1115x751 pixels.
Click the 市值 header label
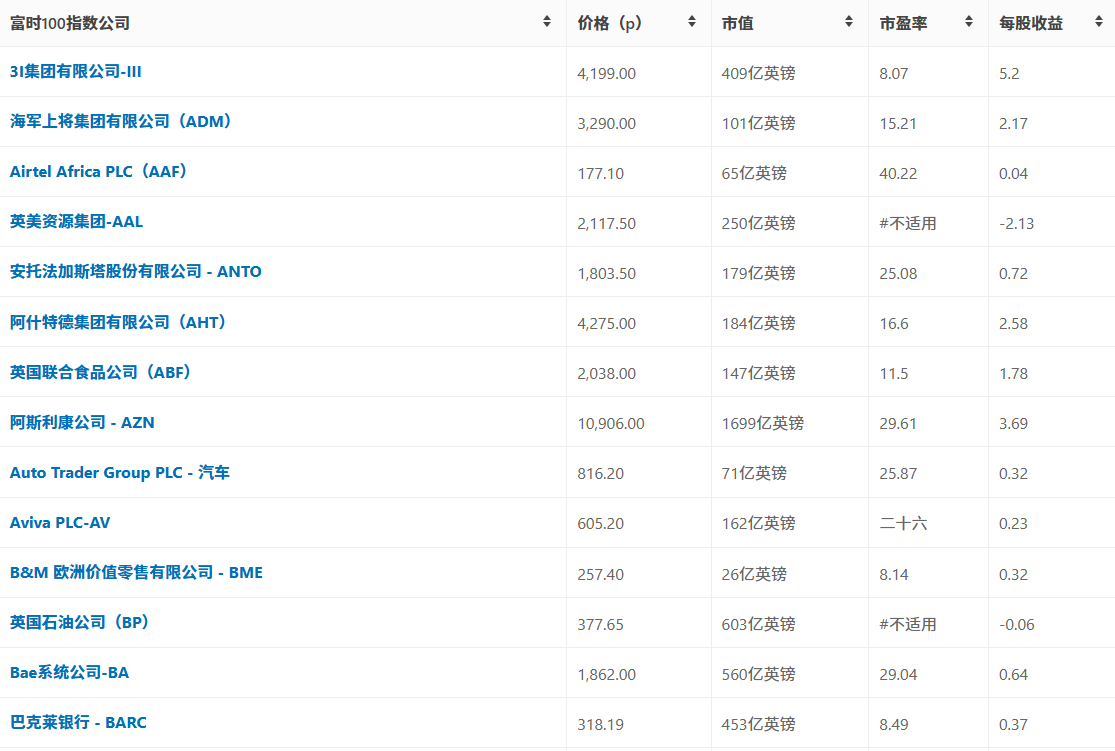click(x=737, y=23)
